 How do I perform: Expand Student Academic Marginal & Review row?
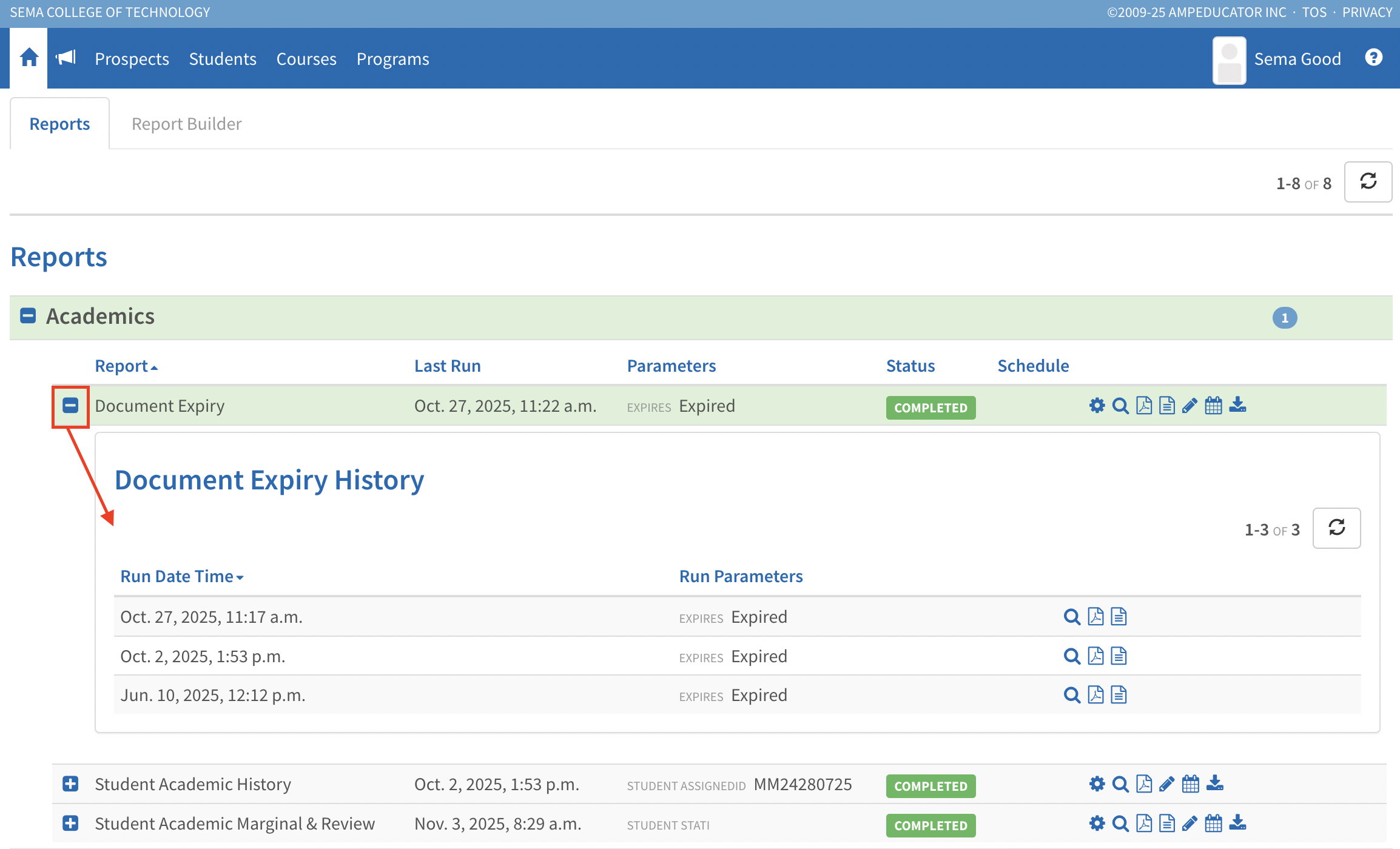click(70, 824)
